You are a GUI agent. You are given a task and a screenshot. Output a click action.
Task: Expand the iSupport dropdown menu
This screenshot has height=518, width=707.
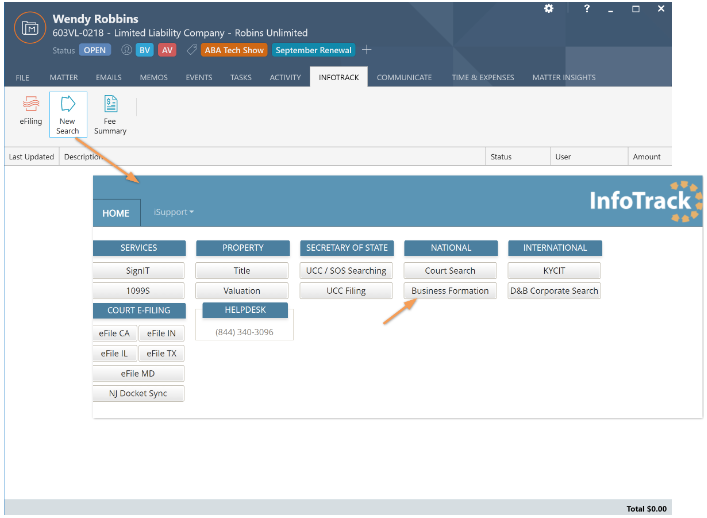click(x=174, y=212)
